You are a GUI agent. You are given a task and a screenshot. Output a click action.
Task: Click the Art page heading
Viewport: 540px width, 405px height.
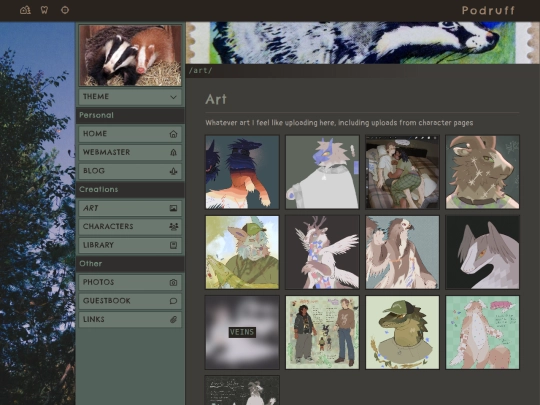click(216, 100)
